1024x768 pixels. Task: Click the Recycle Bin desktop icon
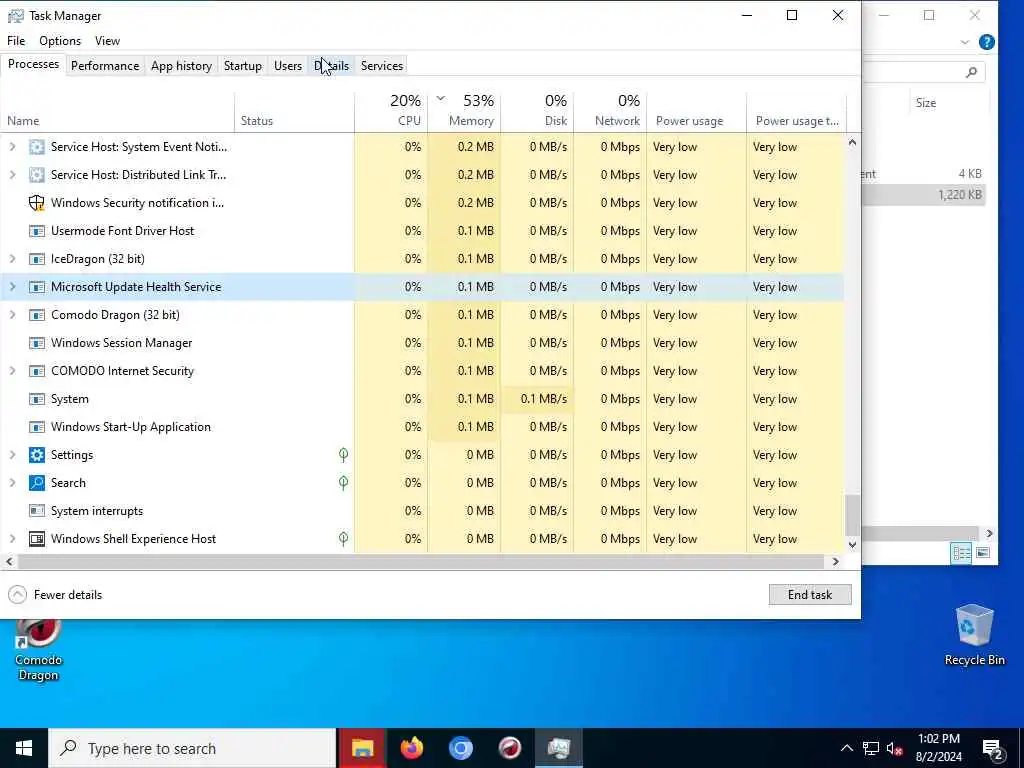click(974, 635)
